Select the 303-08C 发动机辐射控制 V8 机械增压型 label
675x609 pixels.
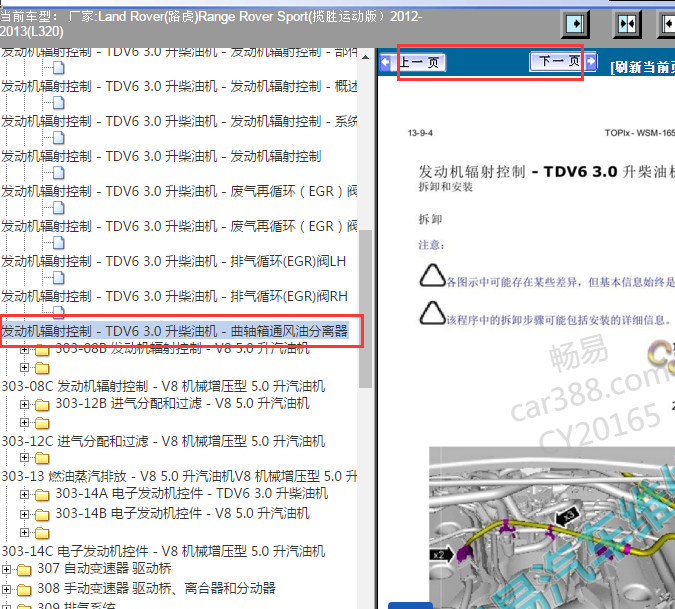click(x=163, y=386)
